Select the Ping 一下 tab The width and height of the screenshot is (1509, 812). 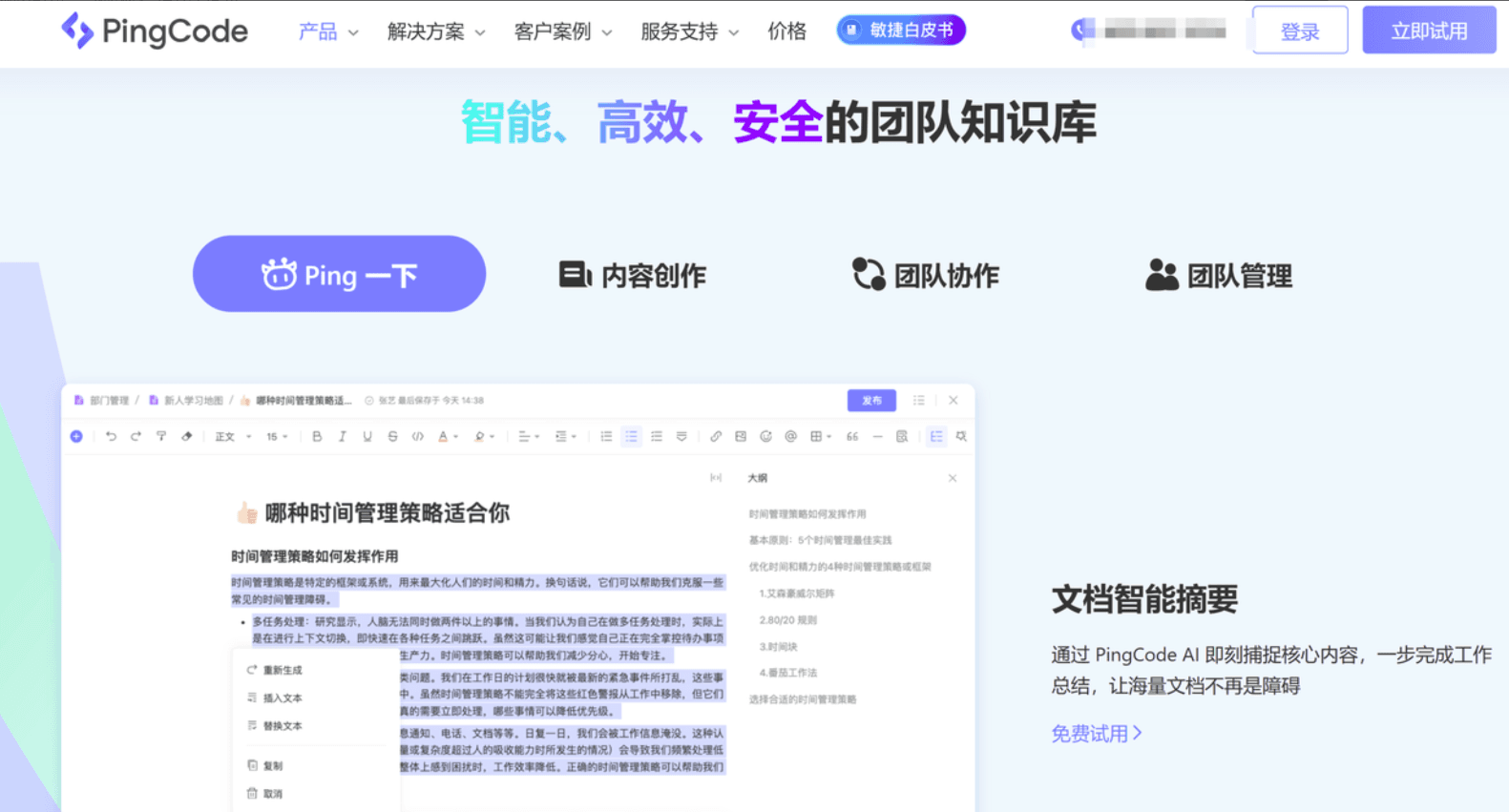[x=339, y=274]
